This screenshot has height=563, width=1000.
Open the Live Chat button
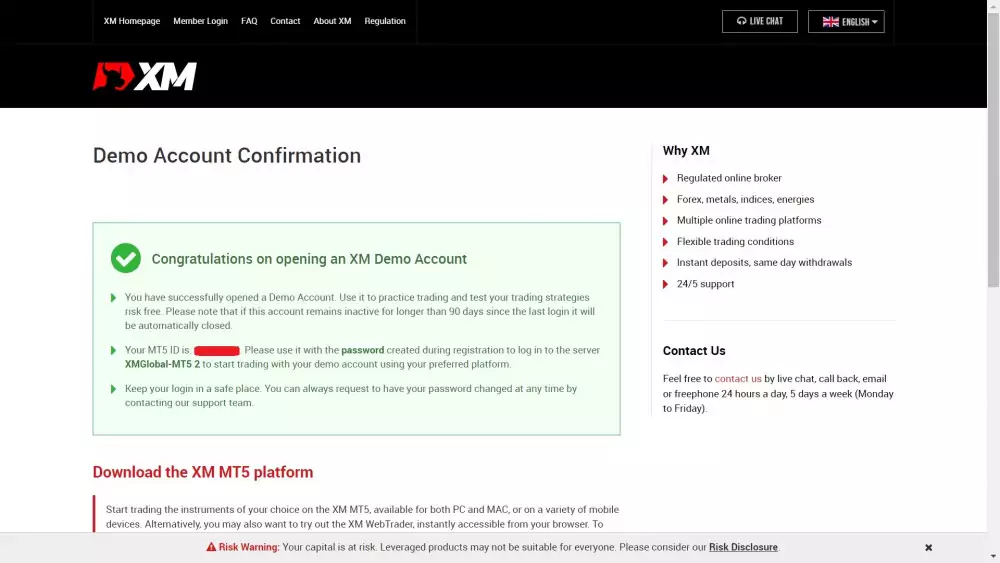(760, 22)
